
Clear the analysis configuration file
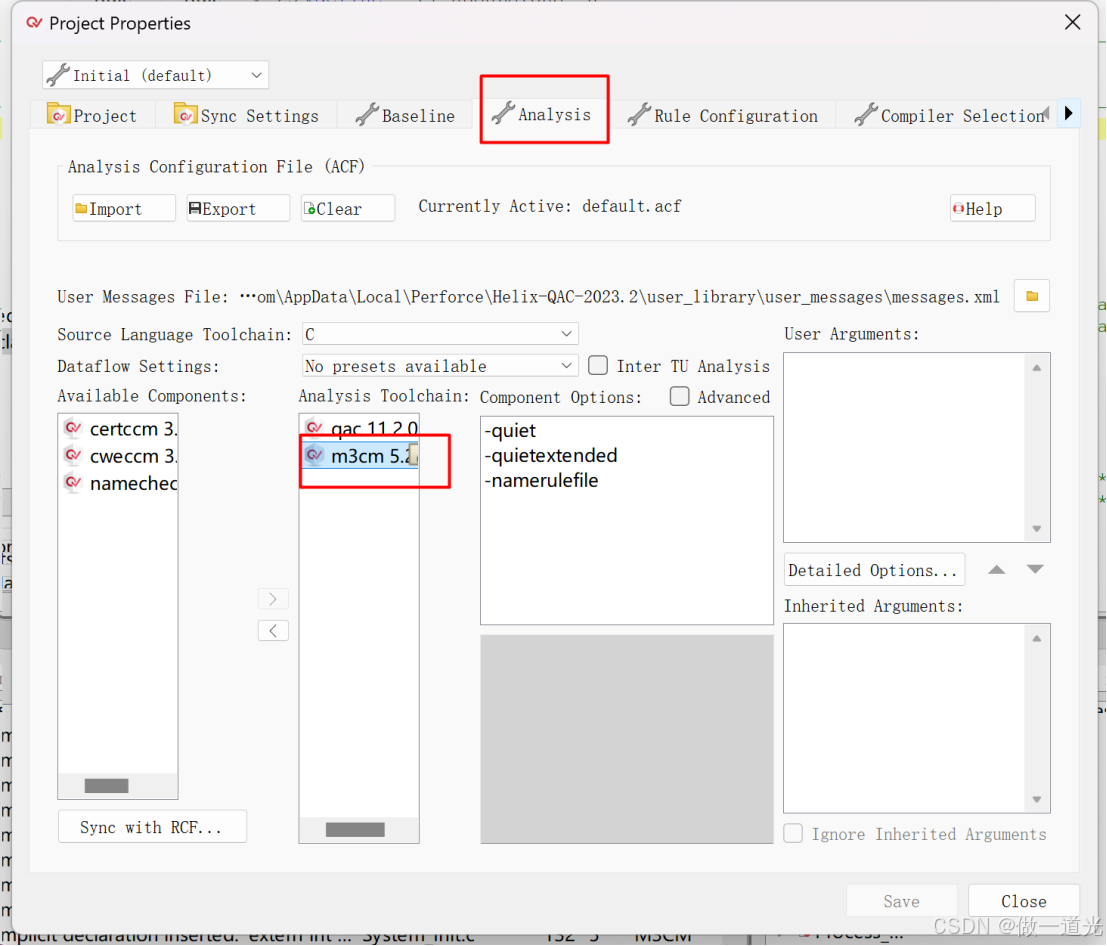point(348,208)
